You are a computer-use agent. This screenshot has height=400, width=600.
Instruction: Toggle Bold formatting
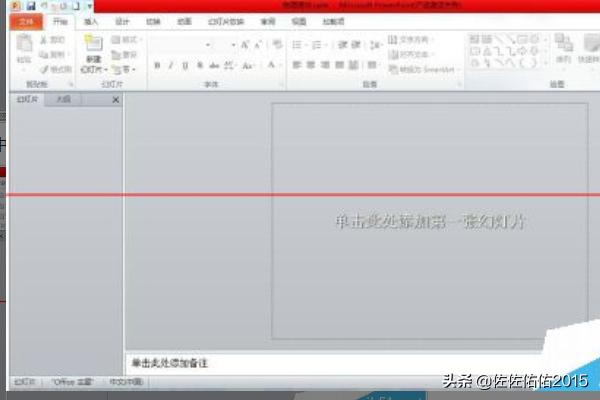pos(157,65)
